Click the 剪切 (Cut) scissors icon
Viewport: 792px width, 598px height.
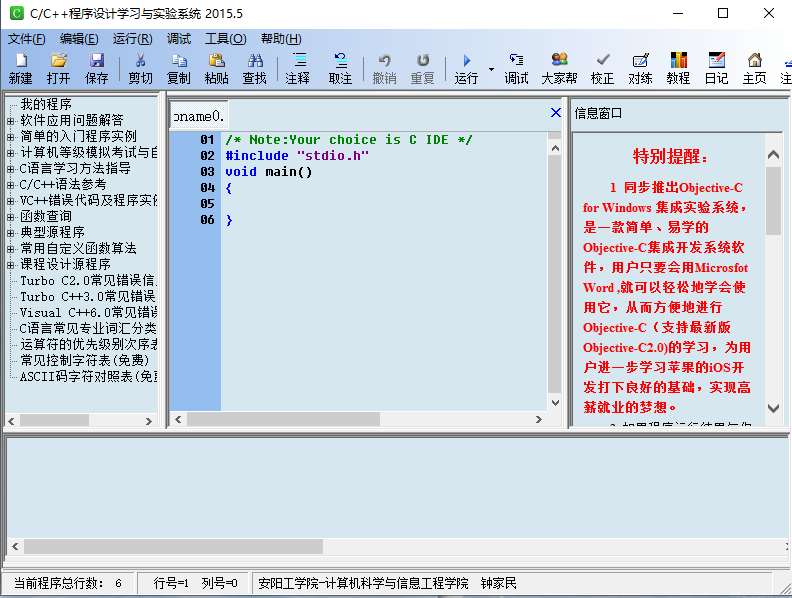[x=141, y=67]
